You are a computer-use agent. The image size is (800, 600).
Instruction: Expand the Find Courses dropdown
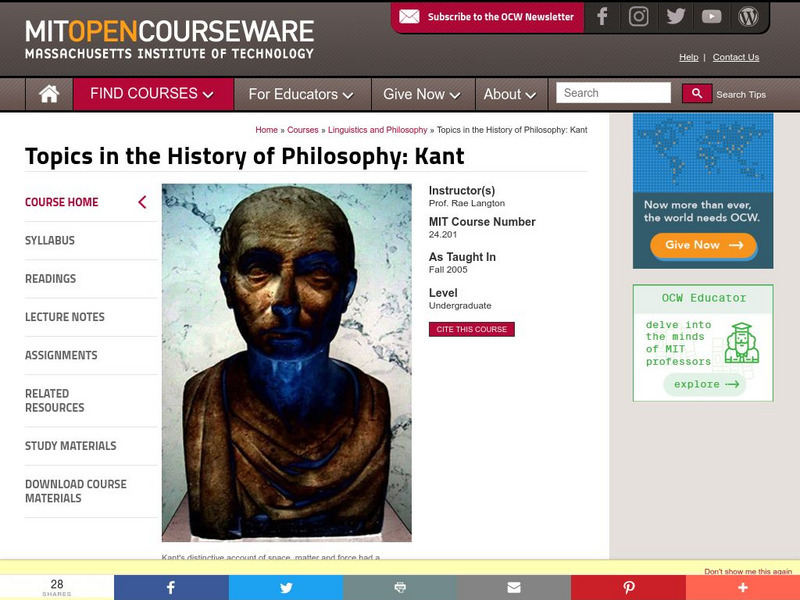tap(152, 92)
